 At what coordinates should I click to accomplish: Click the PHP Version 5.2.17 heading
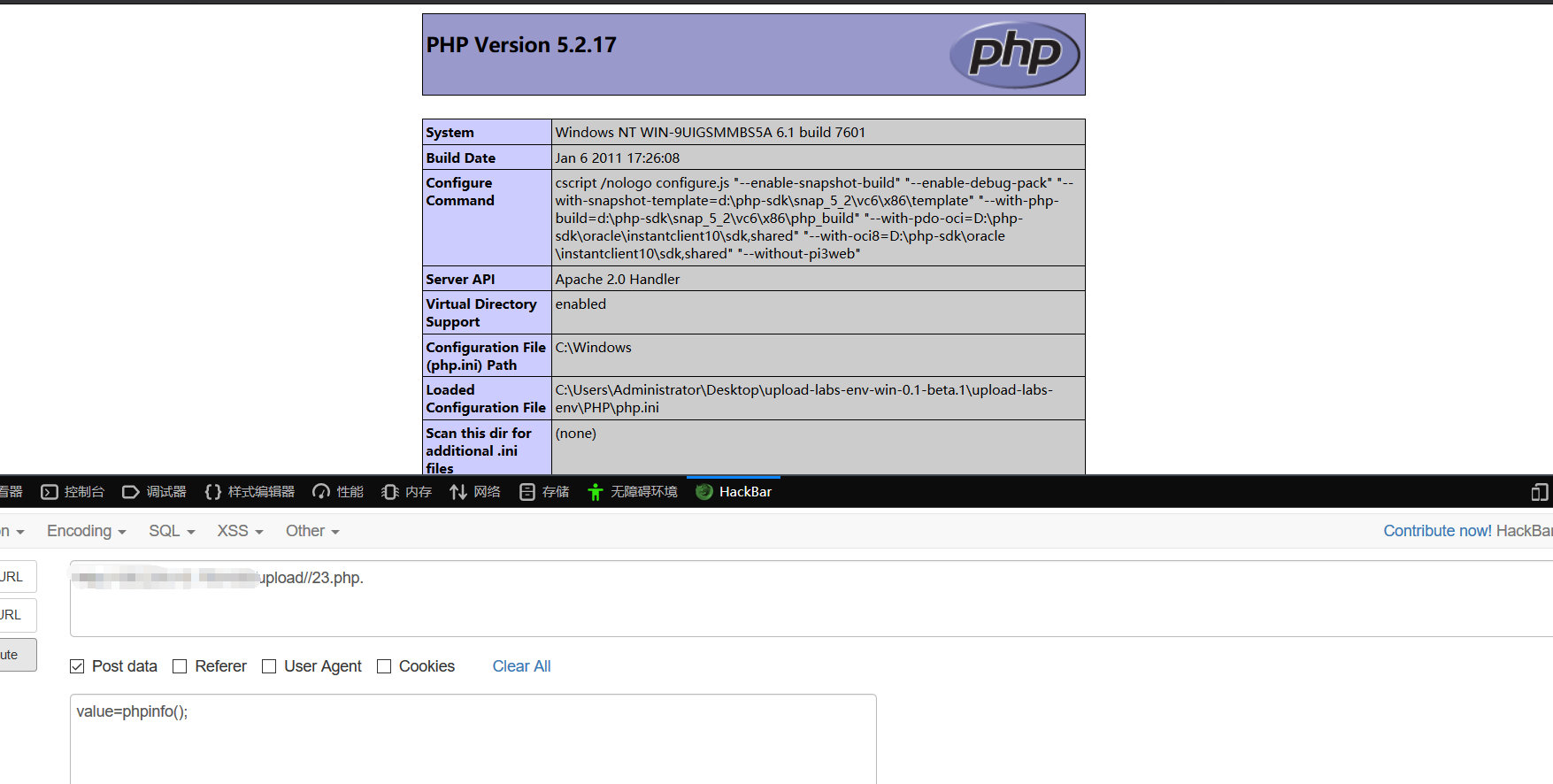click(521, 45)
